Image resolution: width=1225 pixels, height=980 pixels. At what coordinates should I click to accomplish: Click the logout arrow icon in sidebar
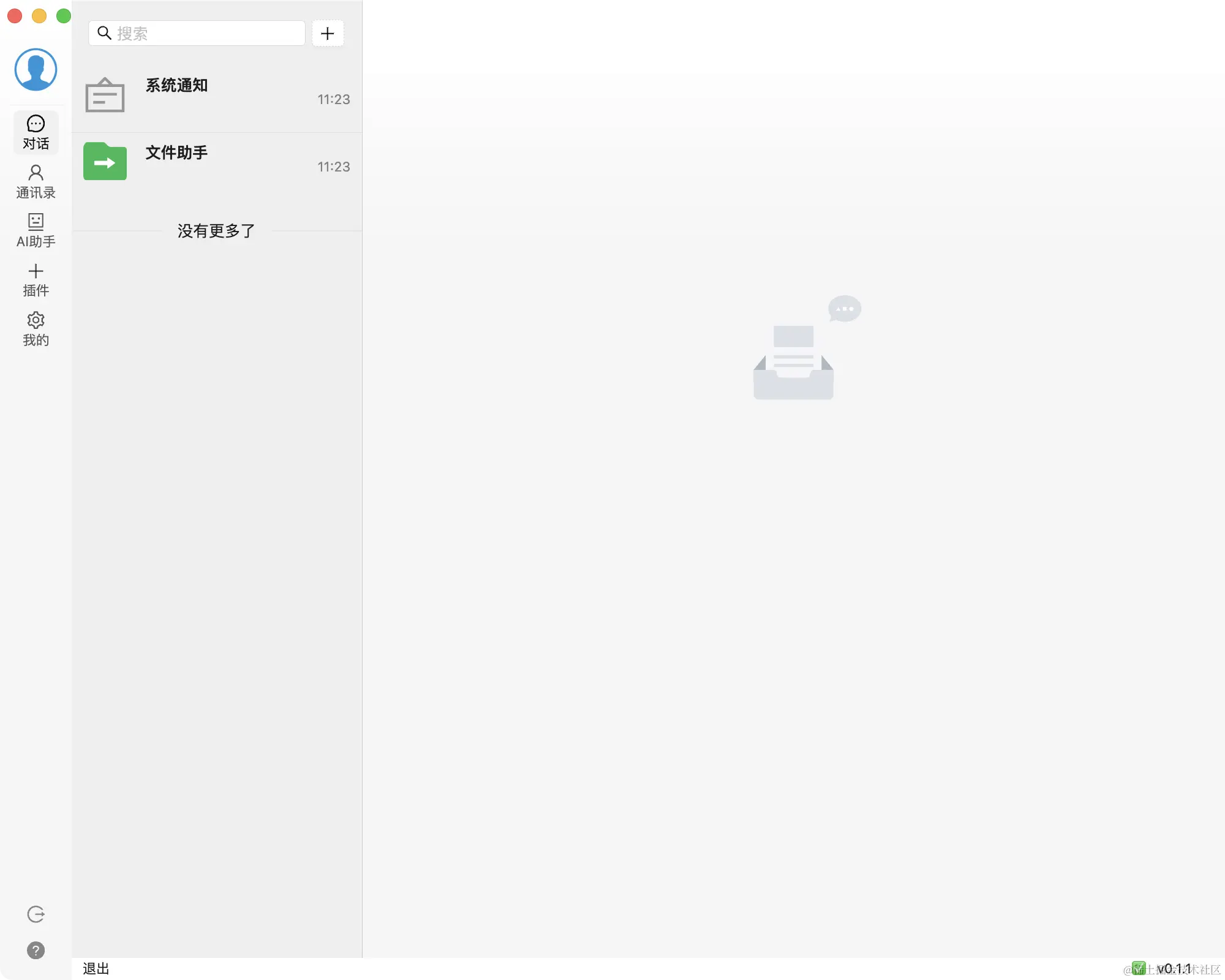[x=36, y=914]
